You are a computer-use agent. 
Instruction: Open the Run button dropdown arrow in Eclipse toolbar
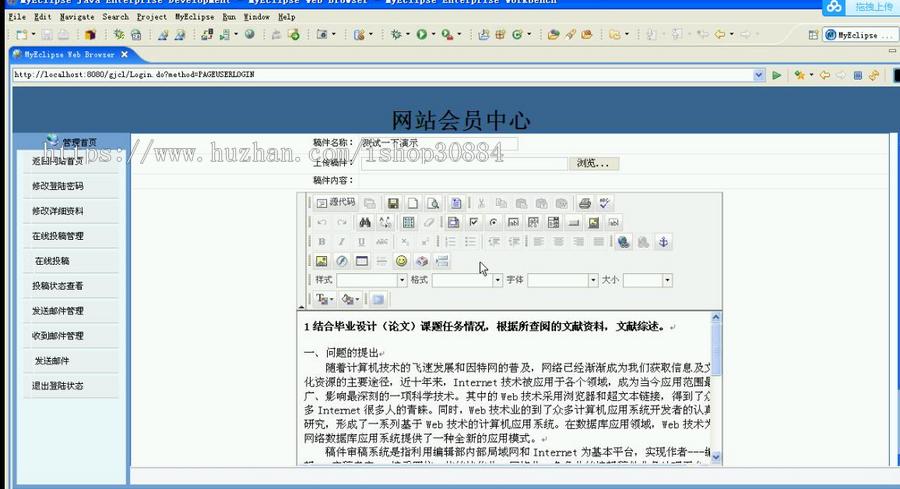pyautogui.click(x=433, y=35)
